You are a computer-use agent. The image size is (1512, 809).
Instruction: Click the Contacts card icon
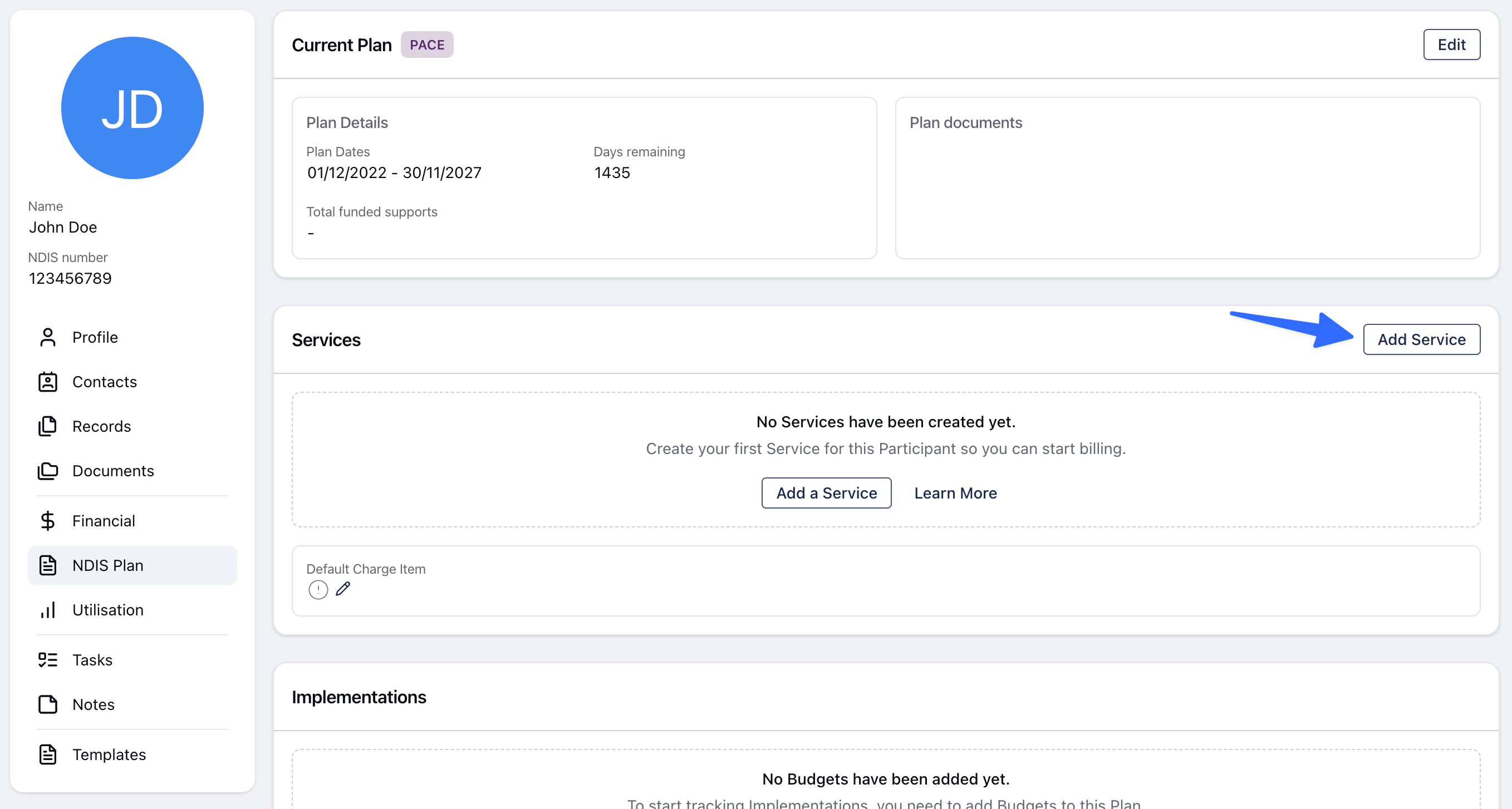coord(47,382)
